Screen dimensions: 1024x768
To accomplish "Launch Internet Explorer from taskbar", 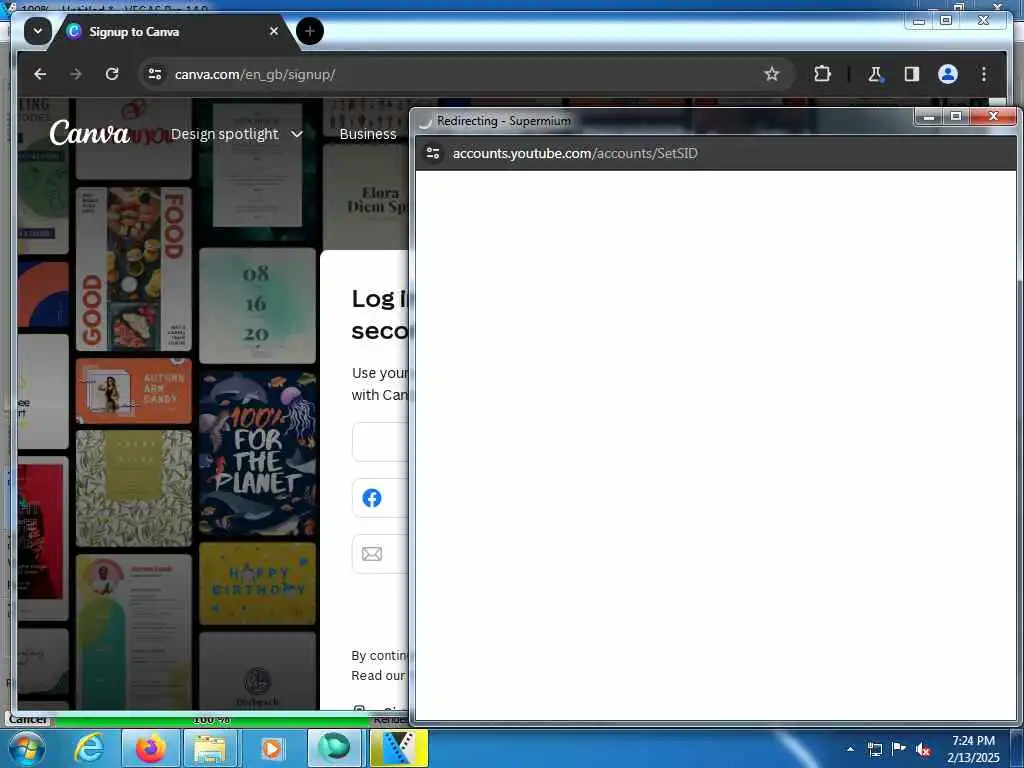I will pyautogui.click(x=88, y=748).
